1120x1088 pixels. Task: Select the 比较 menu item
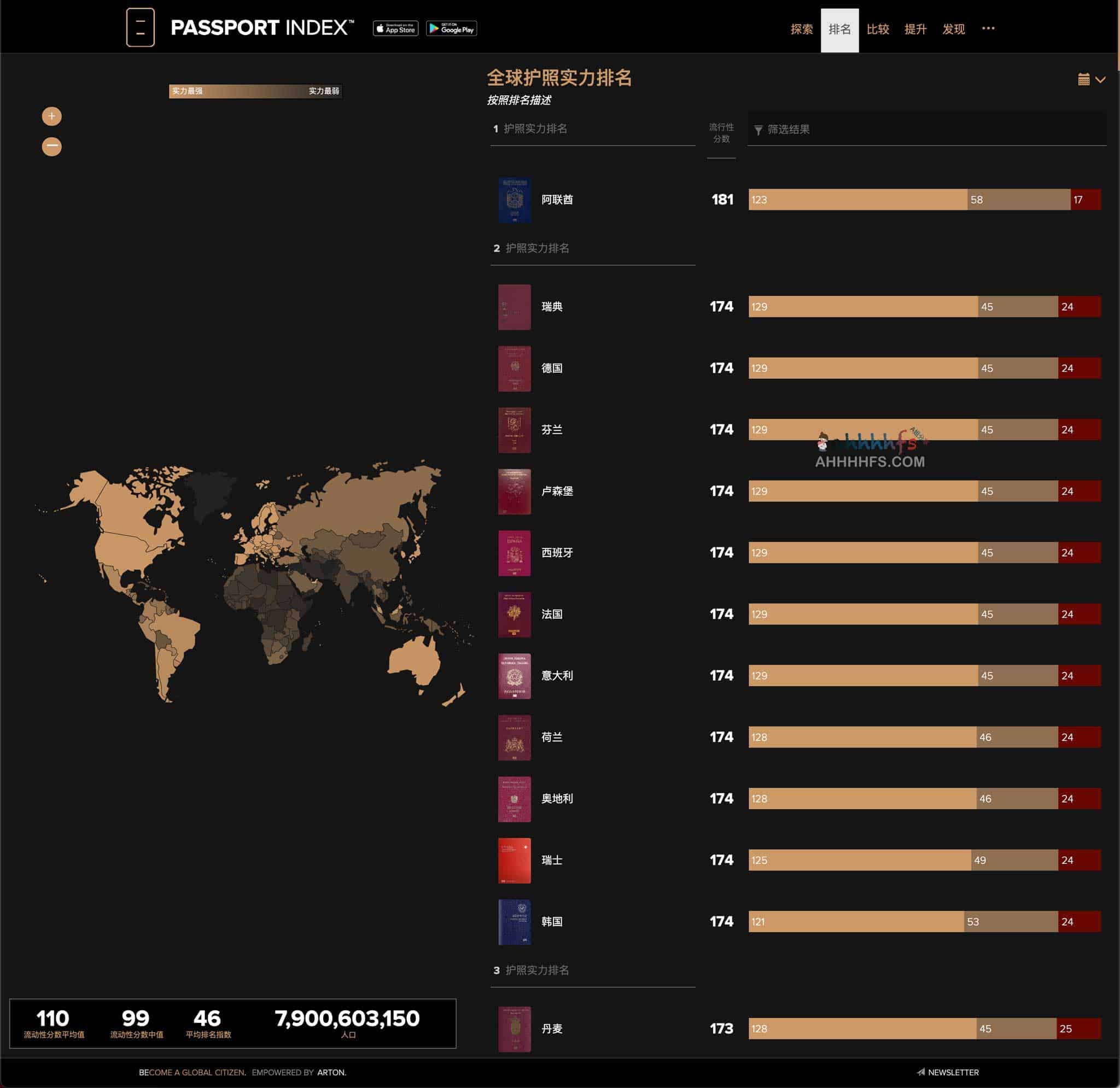point(877,29)
